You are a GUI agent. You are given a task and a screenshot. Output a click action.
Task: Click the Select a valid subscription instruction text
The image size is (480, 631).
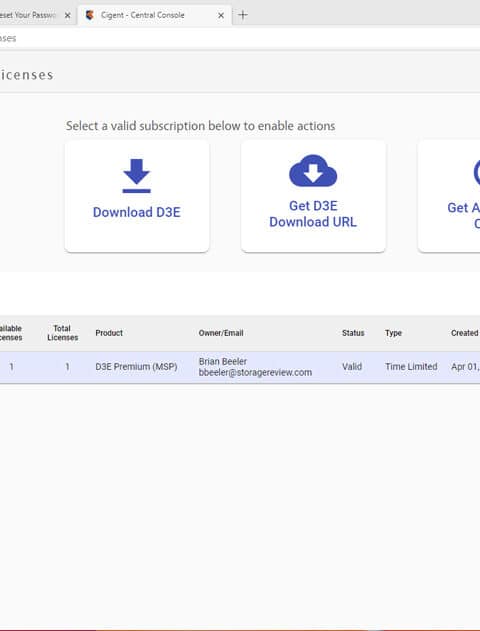[x=200, y=126]
